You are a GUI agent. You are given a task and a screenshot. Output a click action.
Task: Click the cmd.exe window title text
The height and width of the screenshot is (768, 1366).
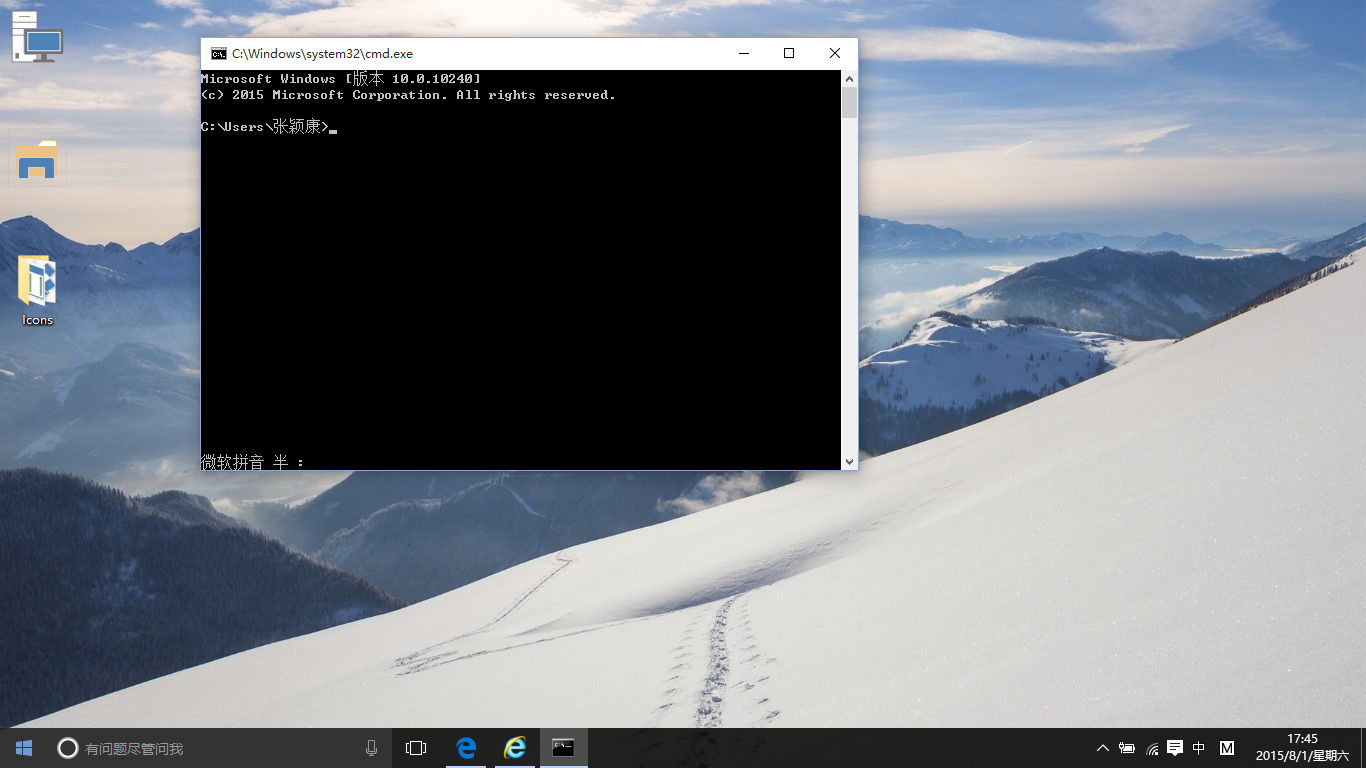pos(322,54)
